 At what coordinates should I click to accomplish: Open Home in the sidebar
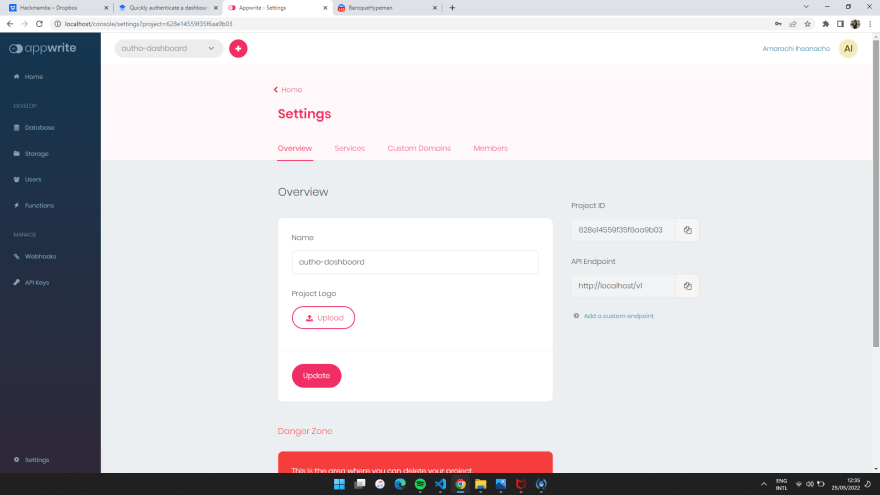[x=34, y=76]
